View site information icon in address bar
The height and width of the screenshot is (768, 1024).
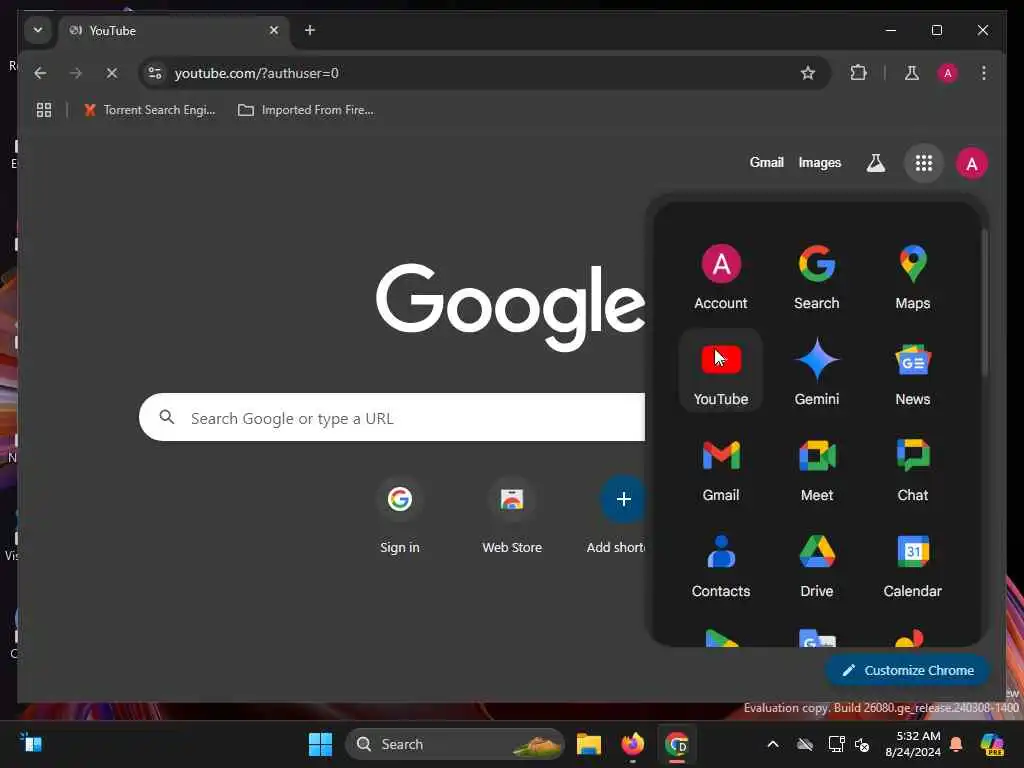click(x=155, y=73)
